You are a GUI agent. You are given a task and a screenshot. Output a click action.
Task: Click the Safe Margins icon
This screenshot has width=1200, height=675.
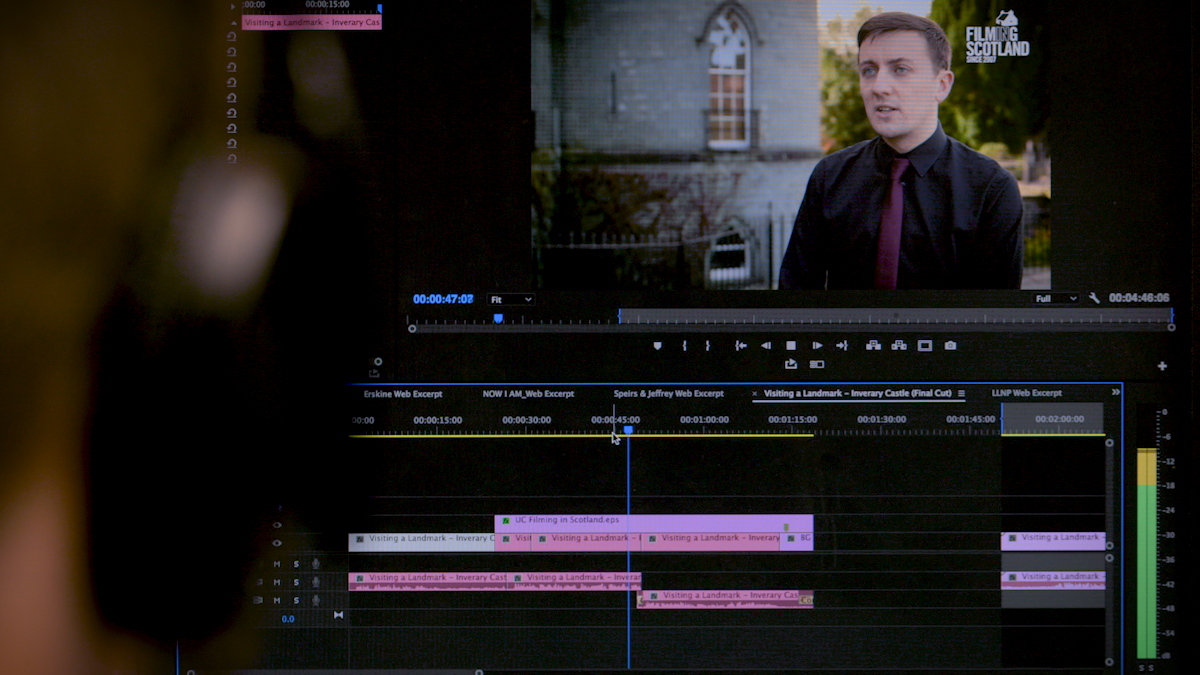[x=925, y=346]
